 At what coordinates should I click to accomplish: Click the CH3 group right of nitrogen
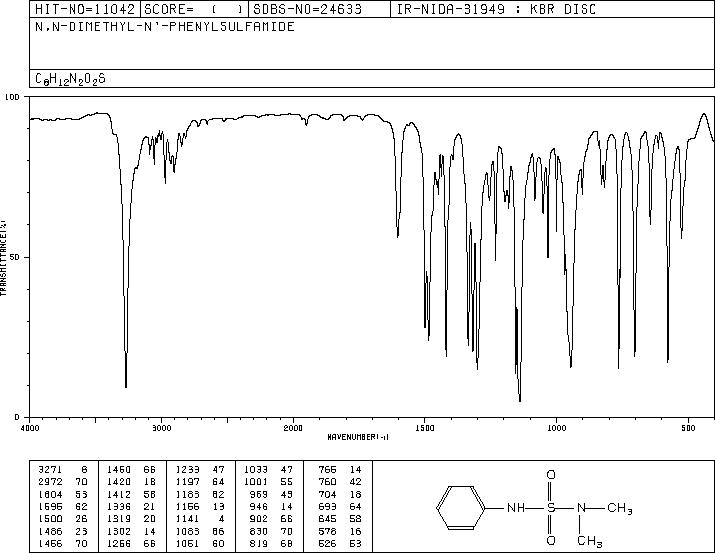620,508
